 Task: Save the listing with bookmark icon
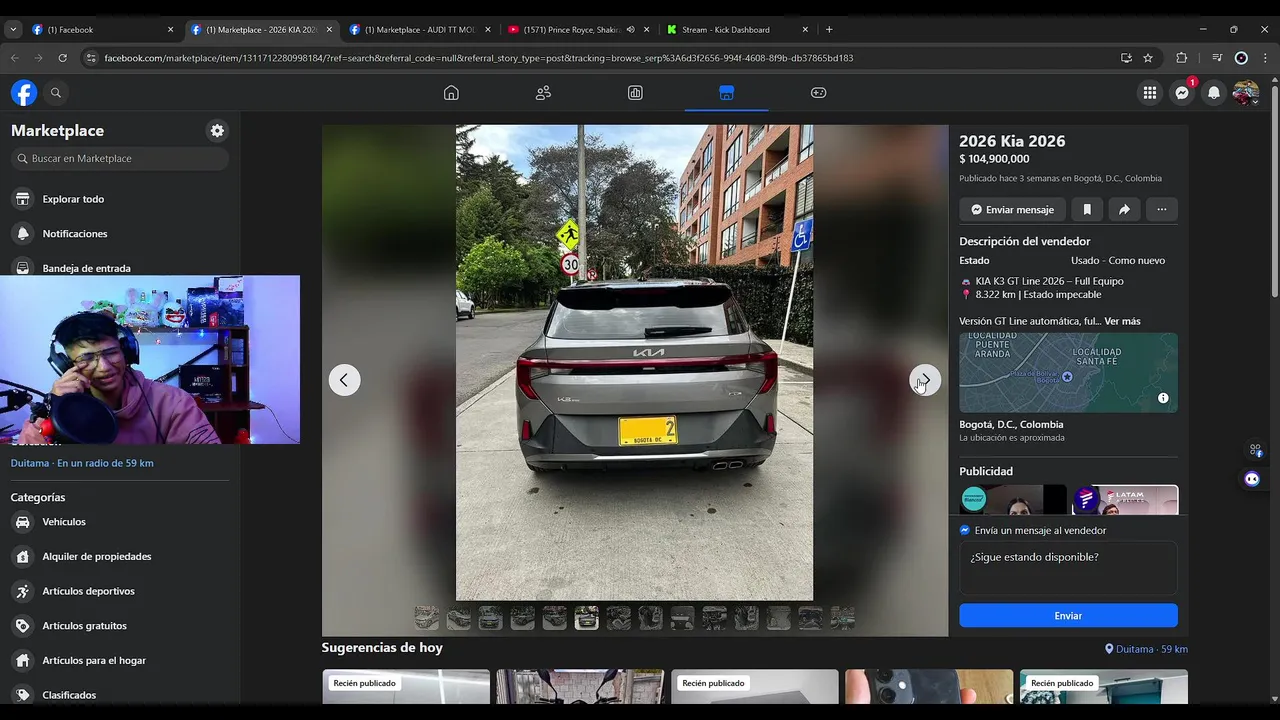[1087, 209]
